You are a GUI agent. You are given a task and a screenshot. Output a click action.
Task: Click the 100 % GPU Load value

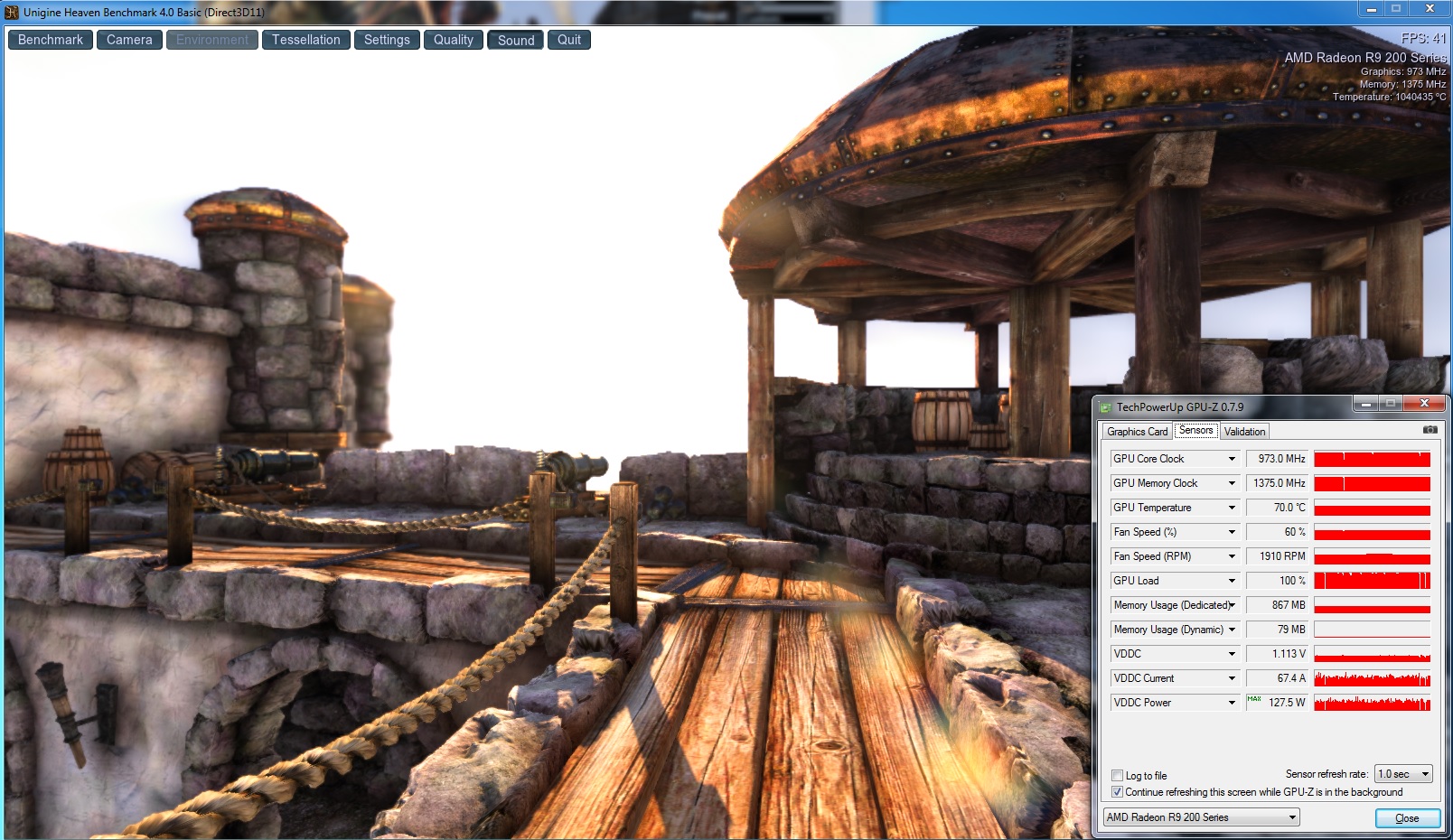click(x=1278, y=581)
